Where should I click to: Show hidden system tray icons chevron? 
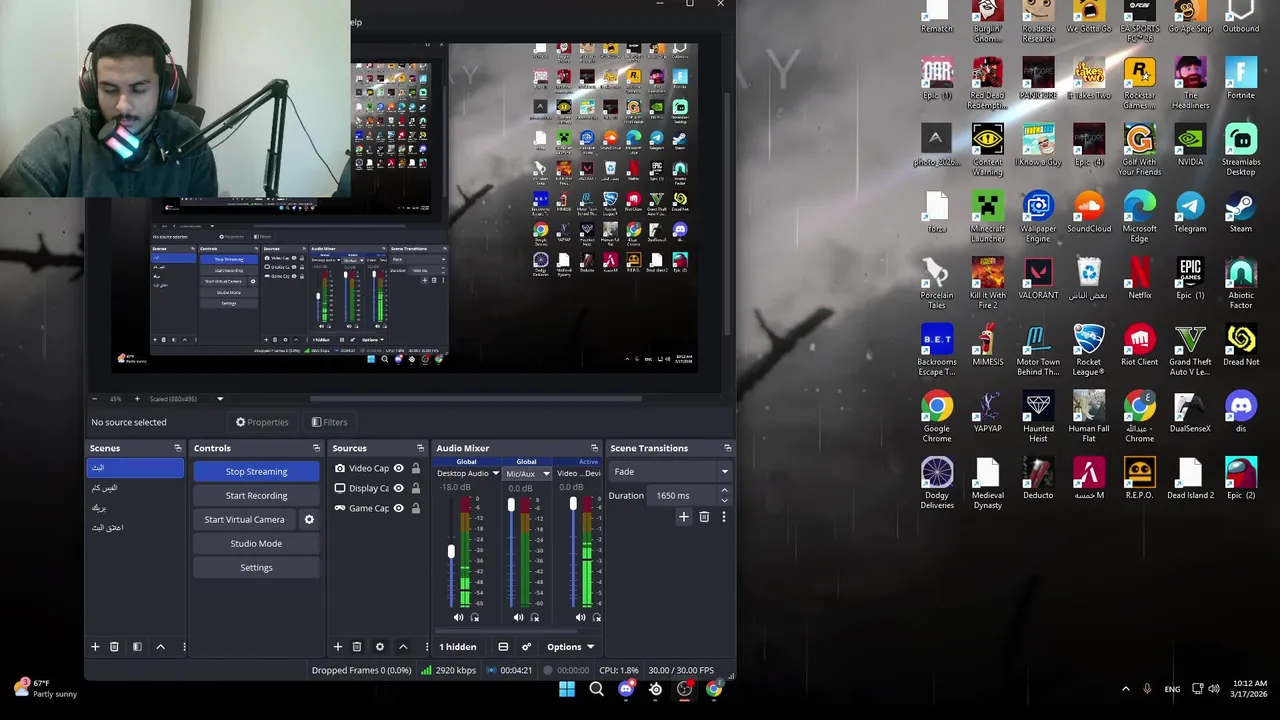(x=1125, y=689)
